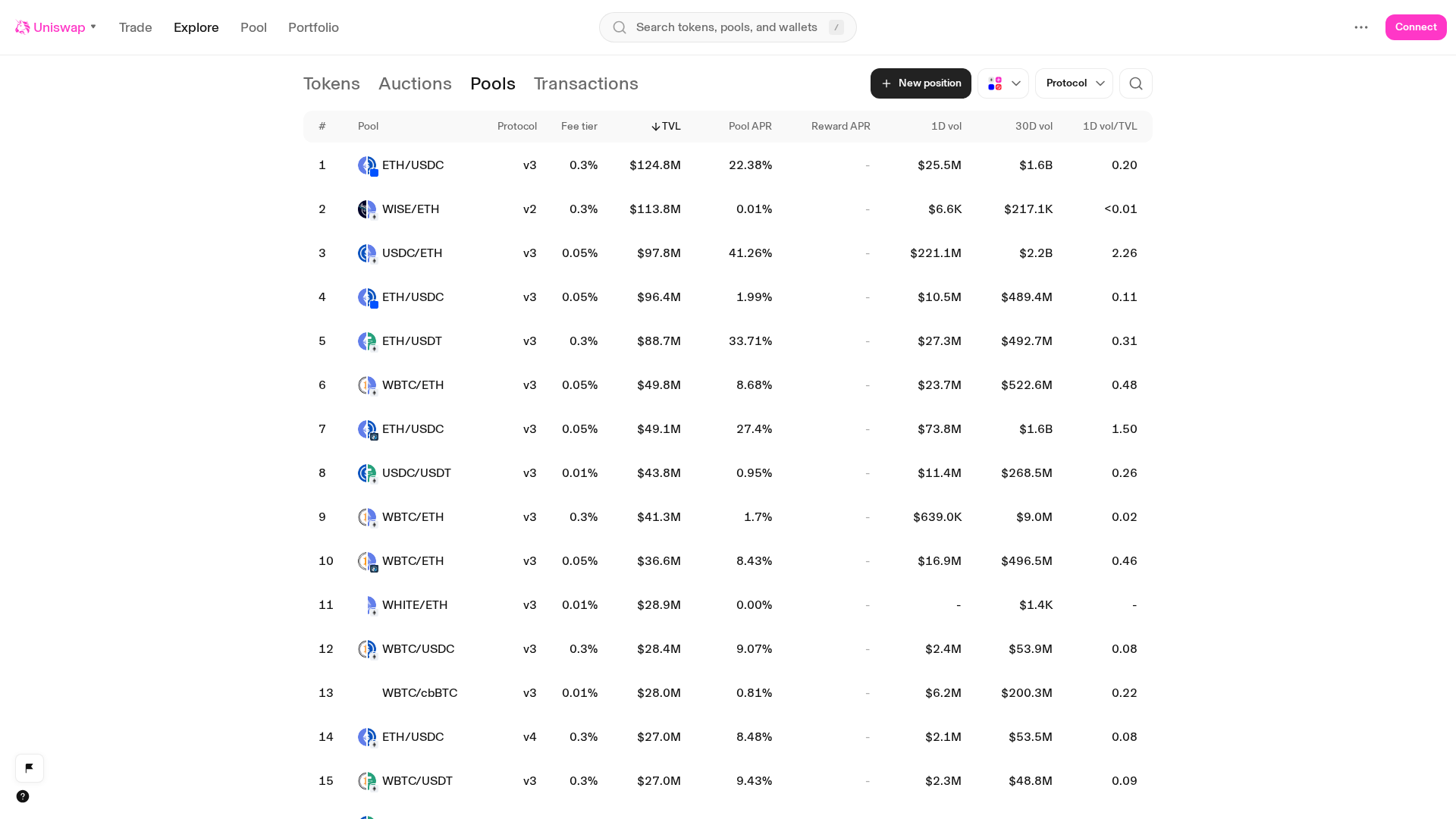Click the descending sort arrow beside TVL

pyautogui.click(x=656, y=127)
